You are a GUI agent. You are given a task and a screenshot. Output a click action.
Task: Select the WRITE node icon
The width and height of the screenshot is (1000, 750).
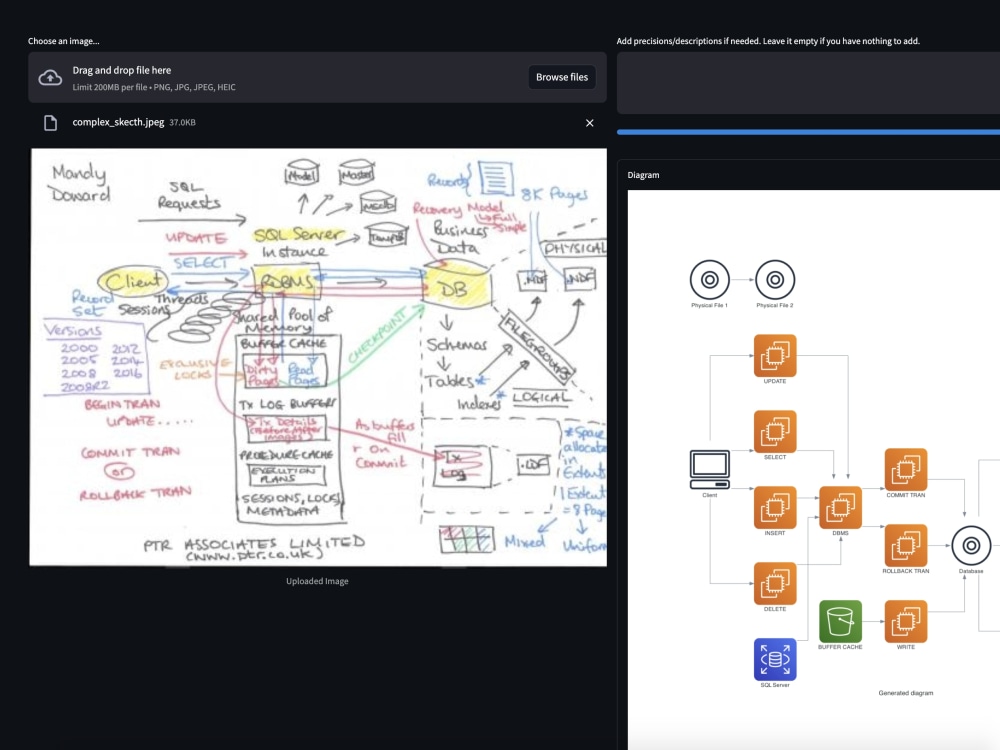tap(905, 622)
